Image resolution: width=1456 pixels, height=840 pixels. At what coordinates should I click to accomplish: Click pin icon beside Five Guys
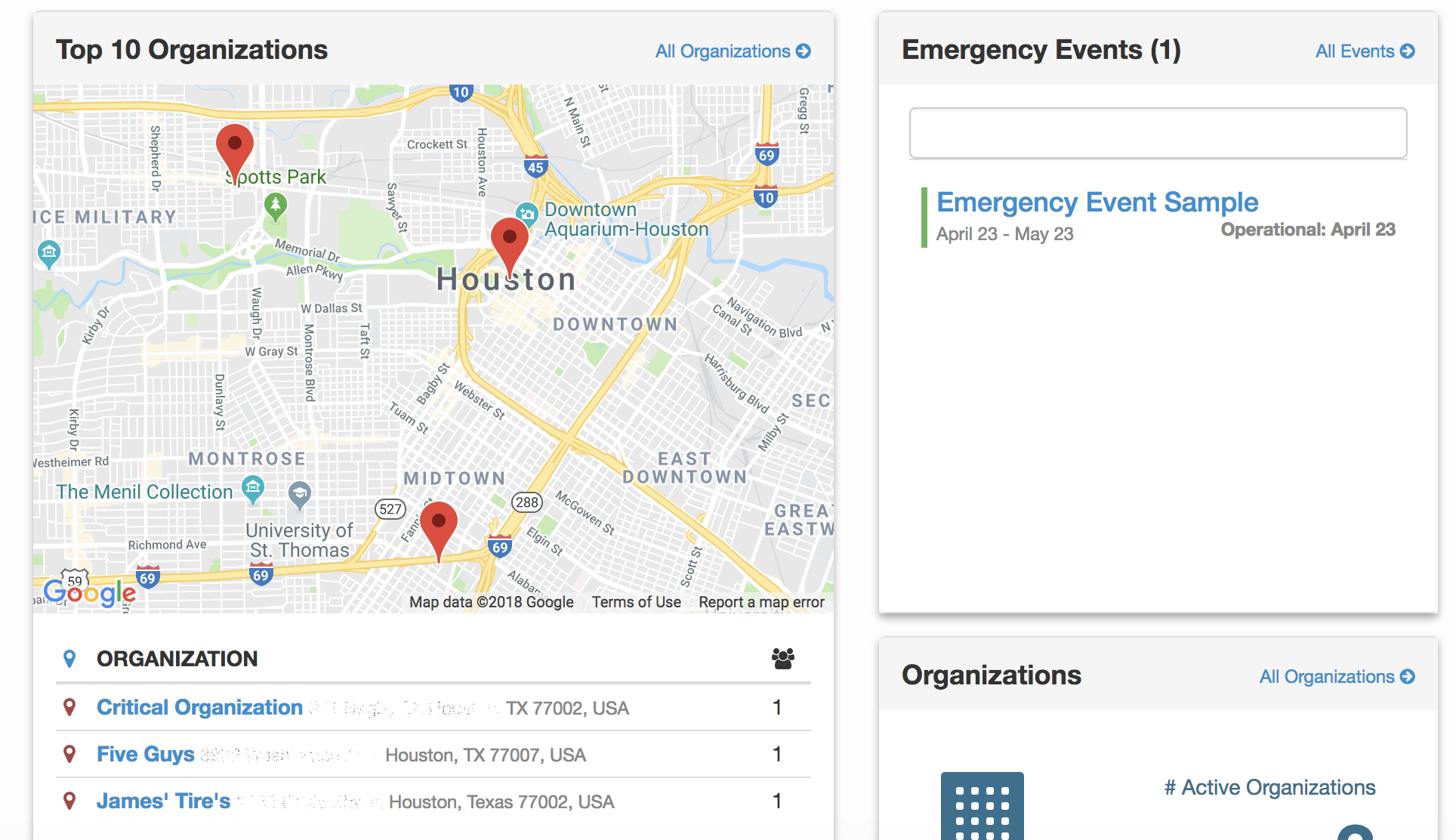[x=69, y=755]
